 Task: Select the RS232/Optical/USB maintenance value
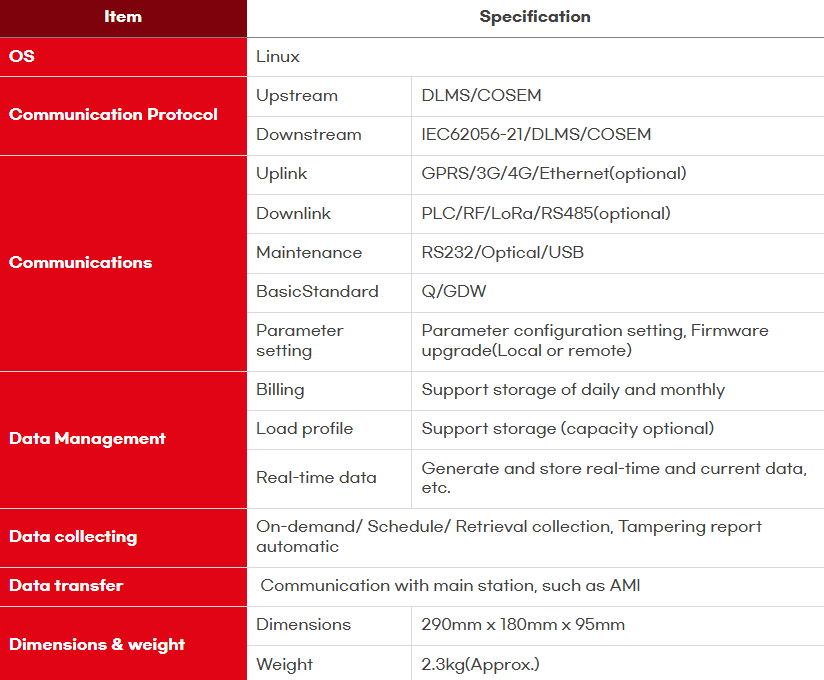click(503, 253)
